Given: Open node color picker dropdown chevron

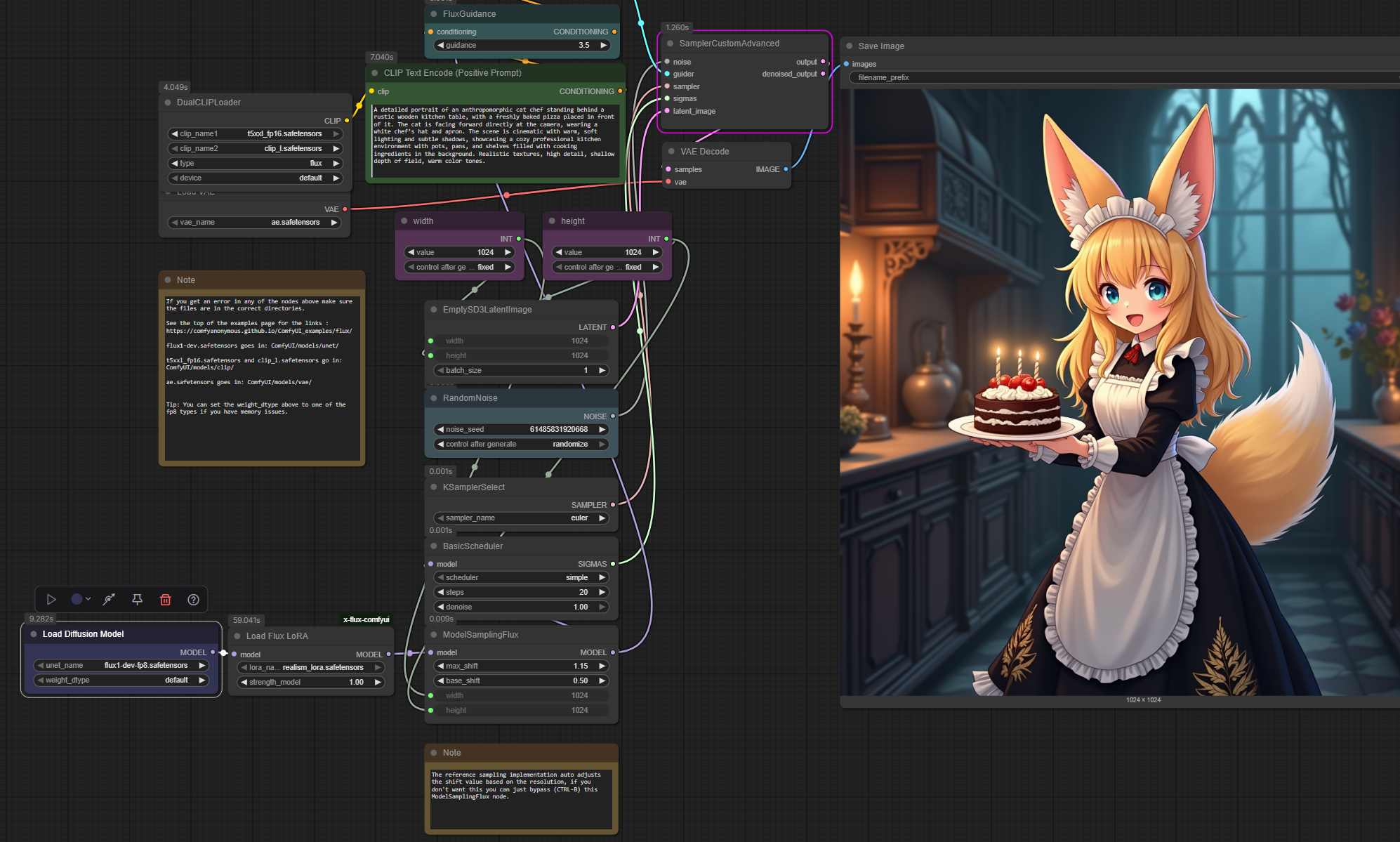Looking at the screenshot, I should pyautogui.click(x=88, y=599).
